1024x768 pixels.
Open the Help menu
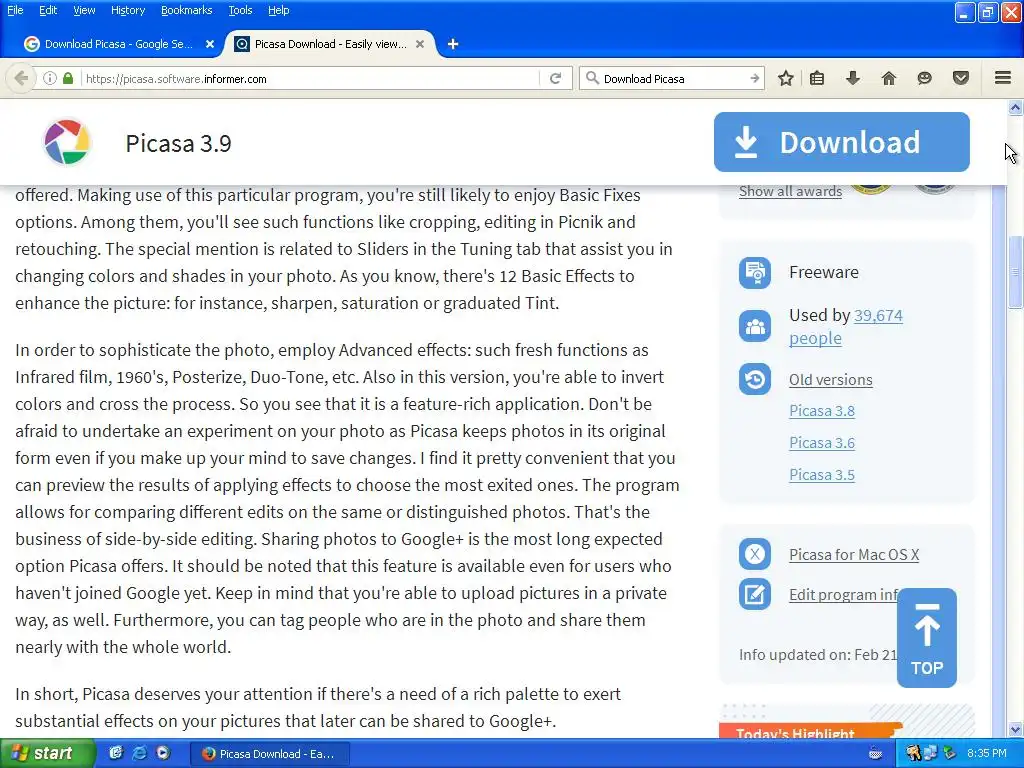click(279, 10)
